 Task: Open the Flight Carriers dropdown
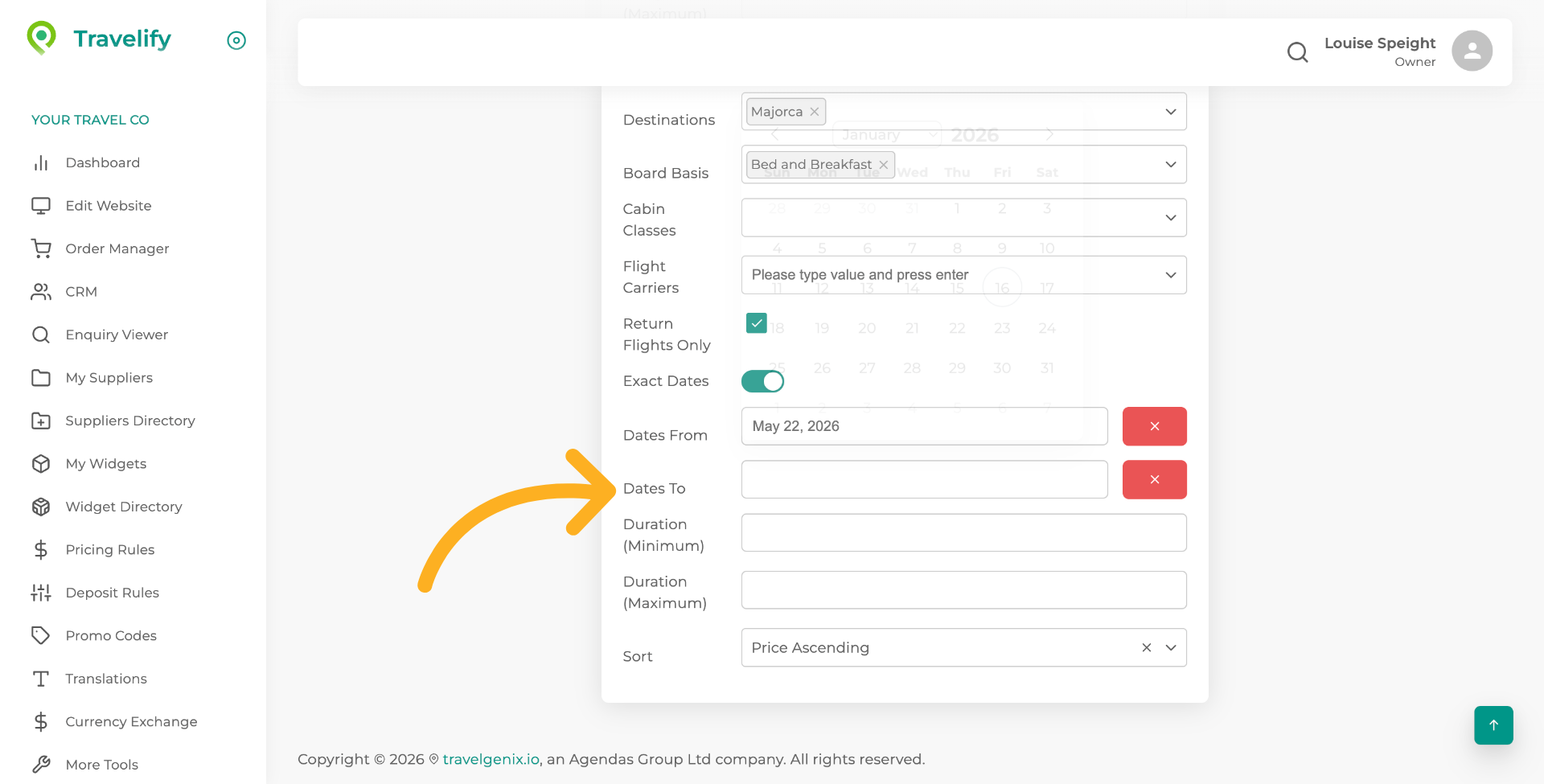(1171, 275)
